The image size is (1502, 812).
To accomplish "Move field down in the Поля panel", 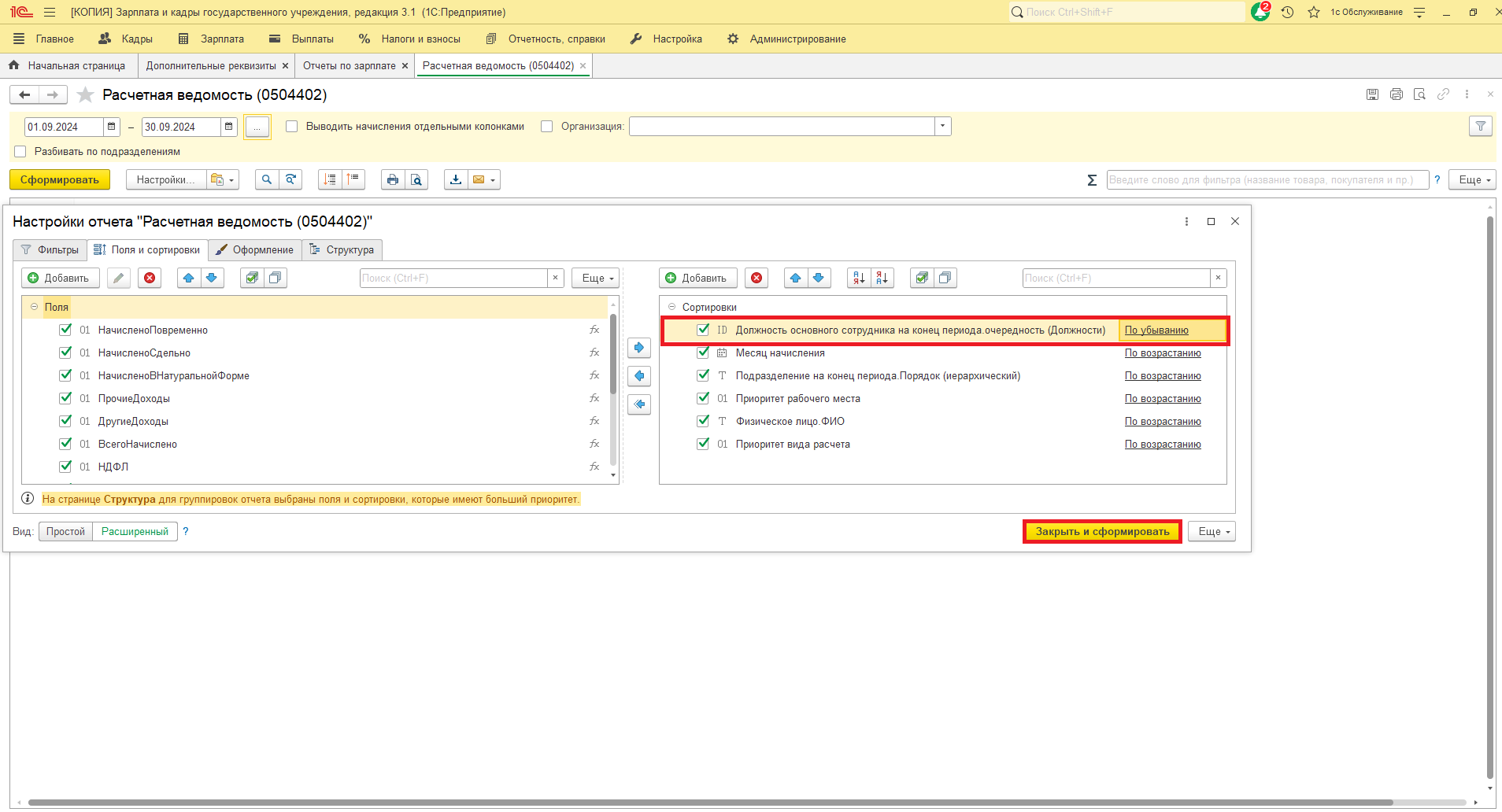I will pos(212,278).
